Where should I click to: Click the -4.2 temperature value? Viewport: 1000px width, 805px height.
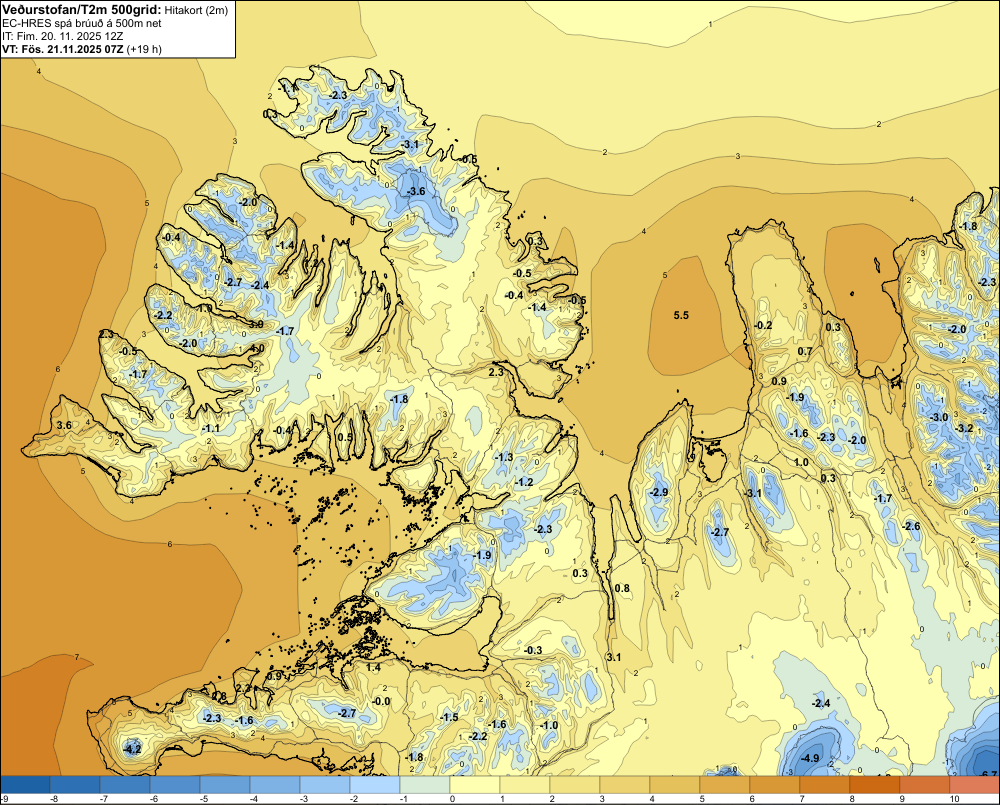(x=132, y=750)
